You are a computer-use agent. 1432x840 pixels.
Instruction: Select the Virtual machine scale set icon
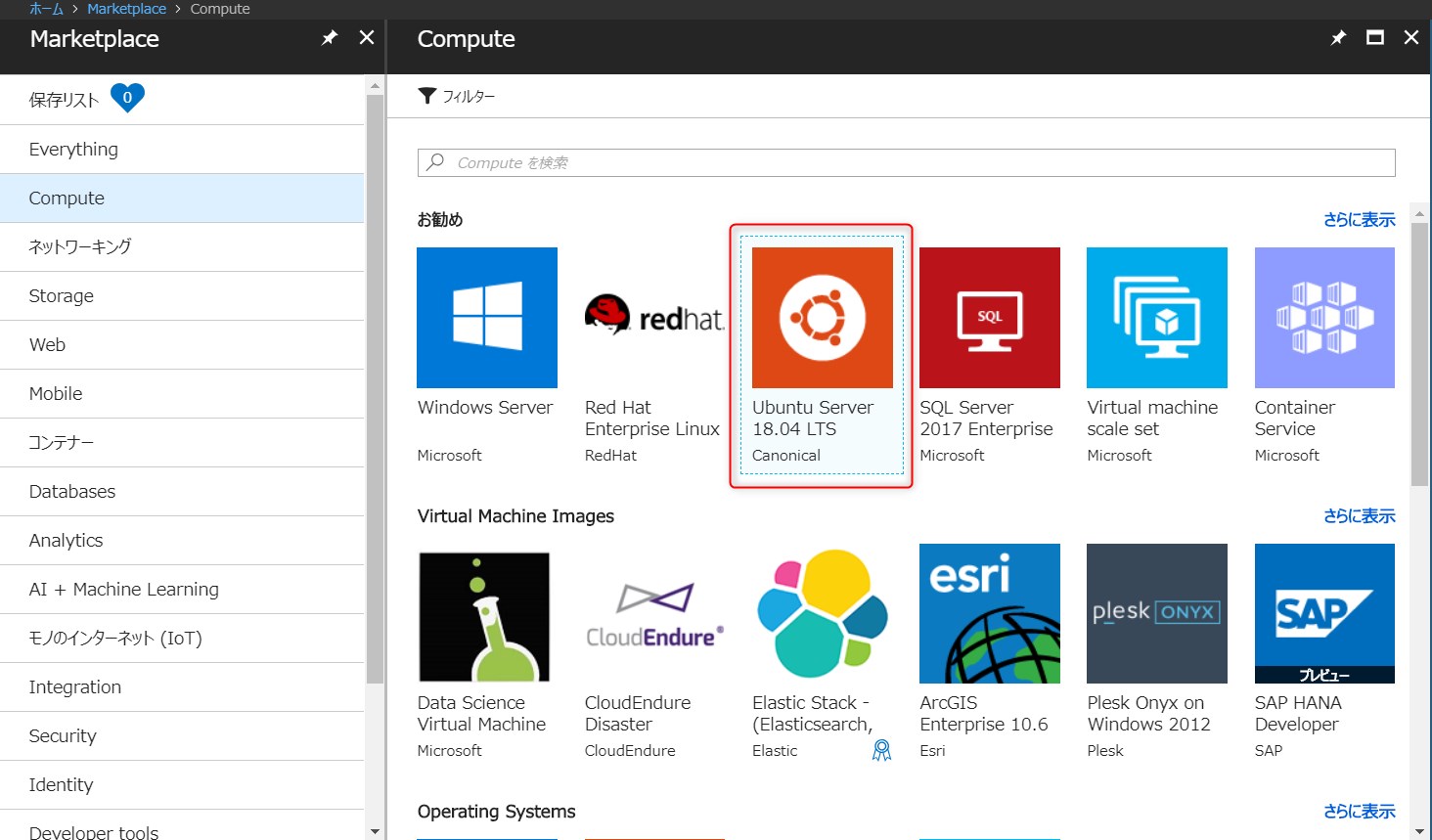point(1156,318)
